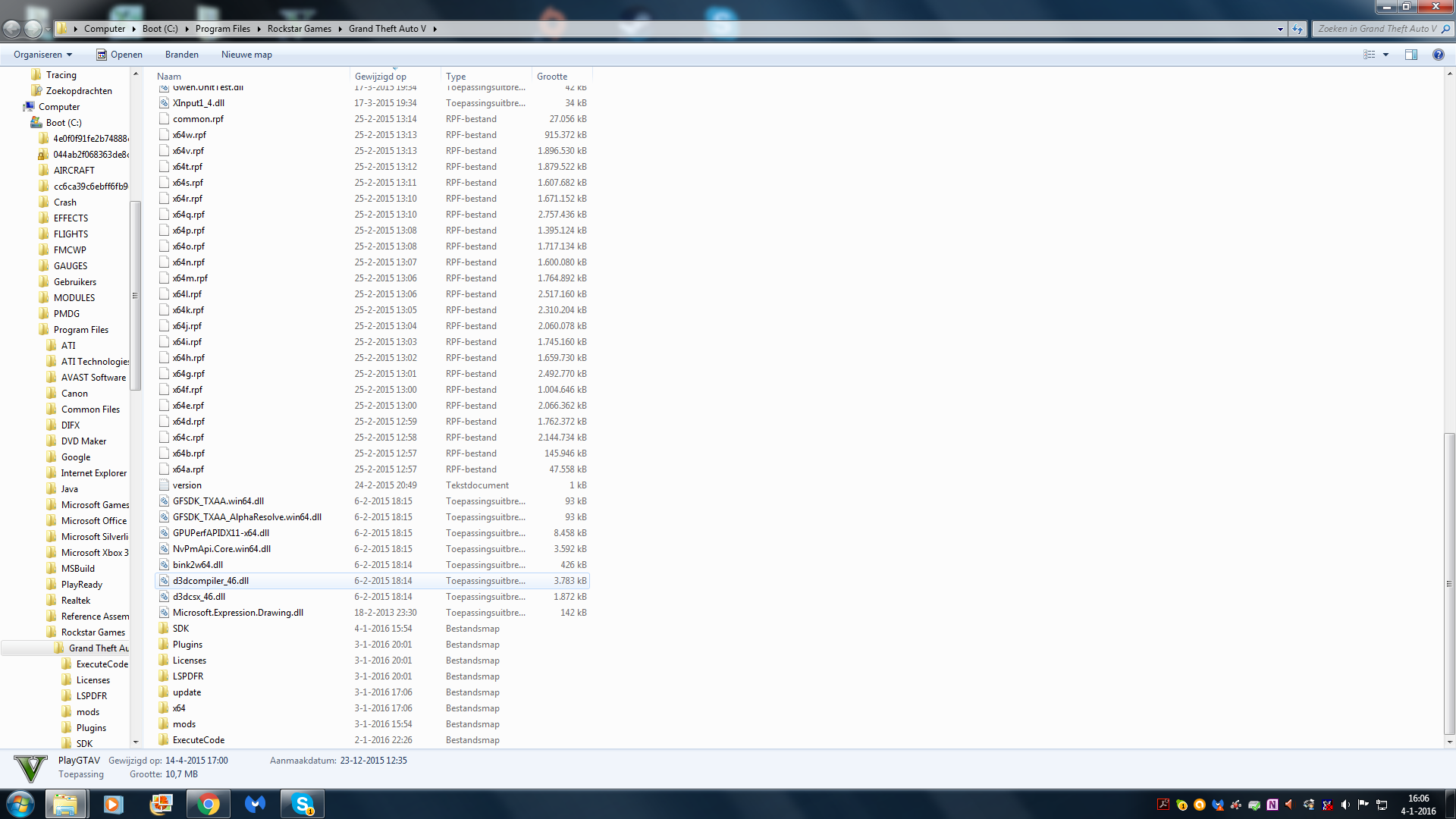The height and width of the screenshot is (819, 1456).
Task: Open Skype from the taskbar
Action: click(303, 804)
